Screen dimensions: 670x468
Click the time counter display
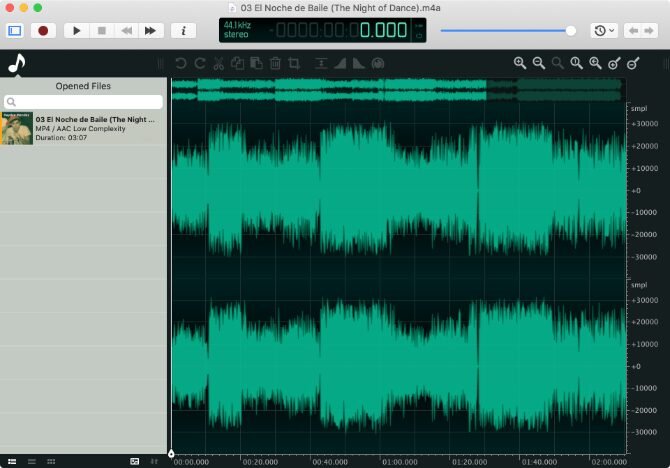pos(341,30)
